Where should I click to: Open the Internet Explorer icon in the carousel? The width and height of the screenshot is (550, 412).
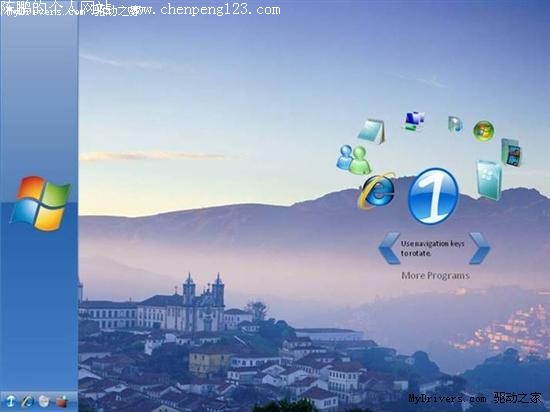pos(376,191)
